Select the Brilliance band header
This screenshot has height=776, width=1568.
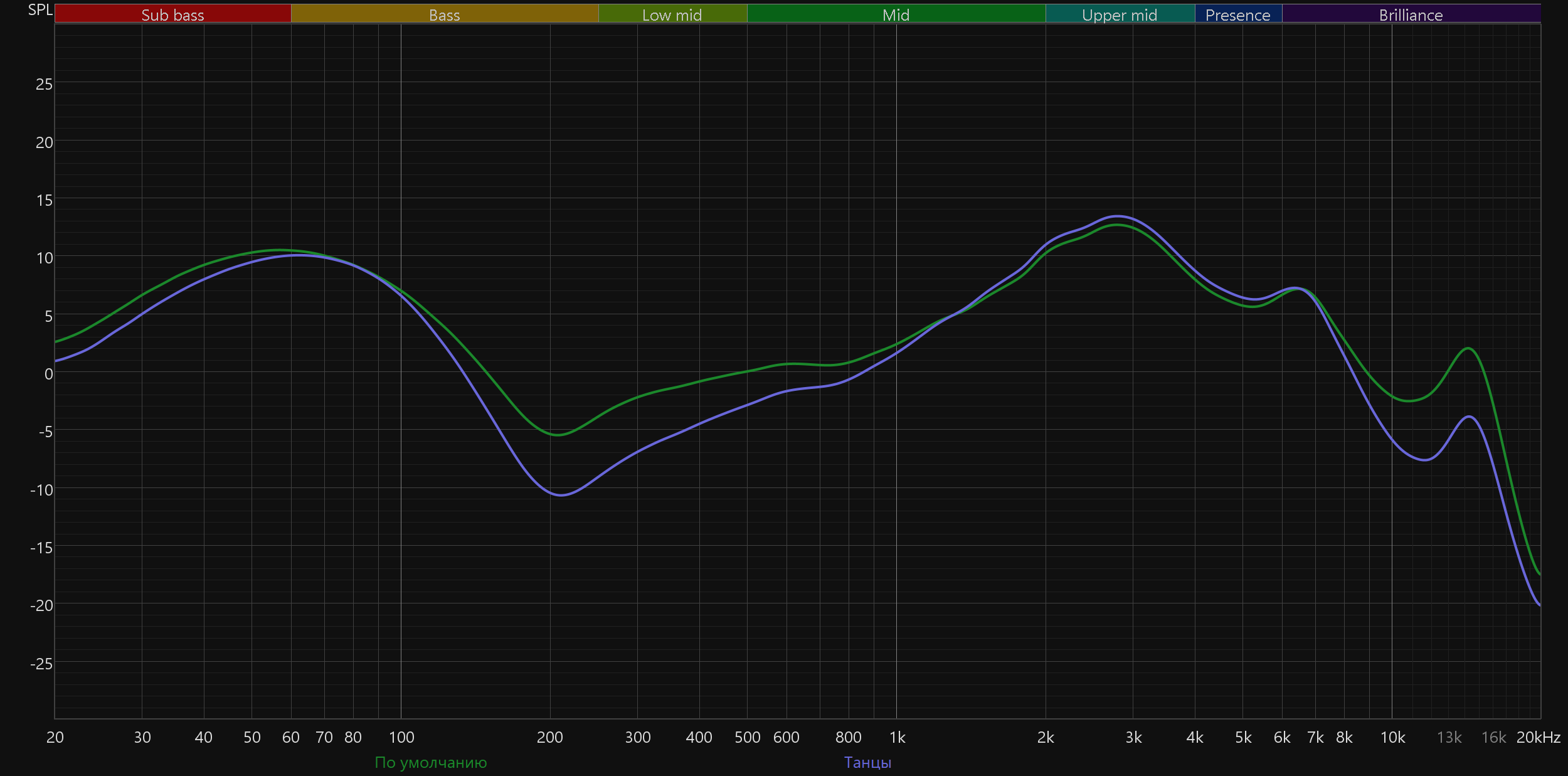click(1411, 14)
